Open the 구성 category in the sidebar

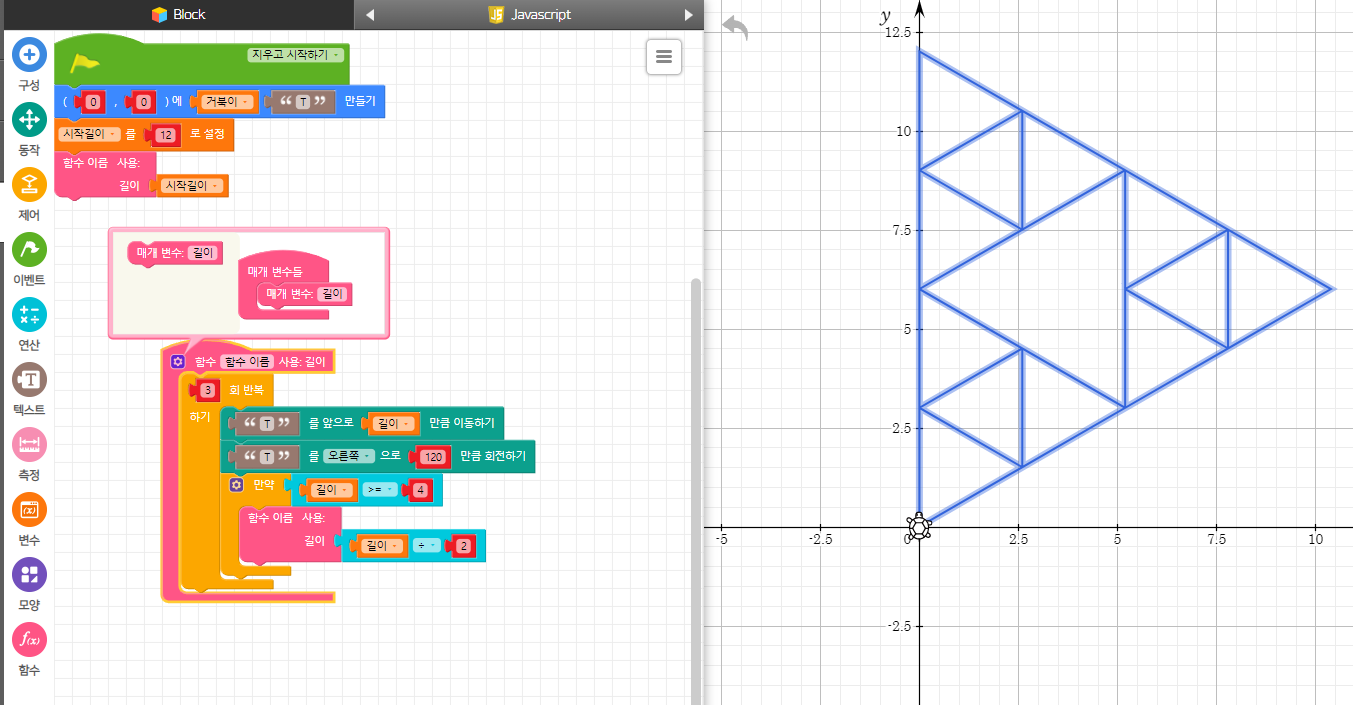29,54
